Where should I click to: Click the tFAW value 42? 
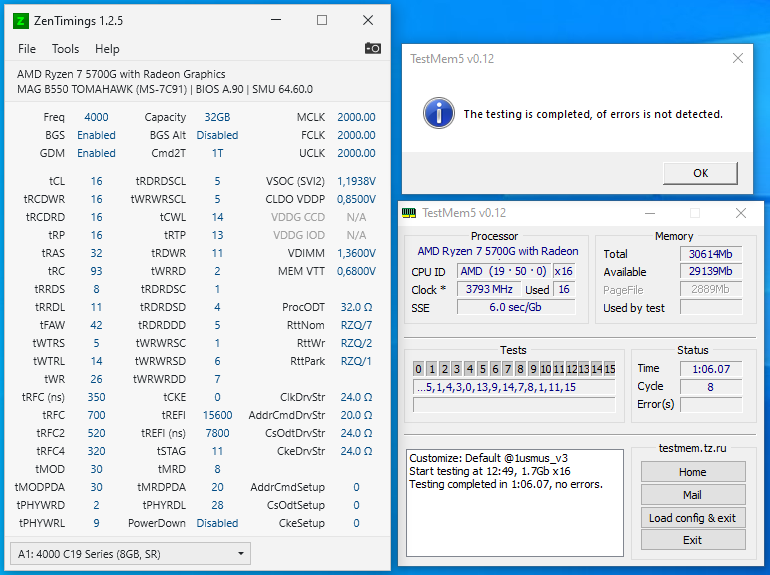pyautogui.click(x=96, y=325)
